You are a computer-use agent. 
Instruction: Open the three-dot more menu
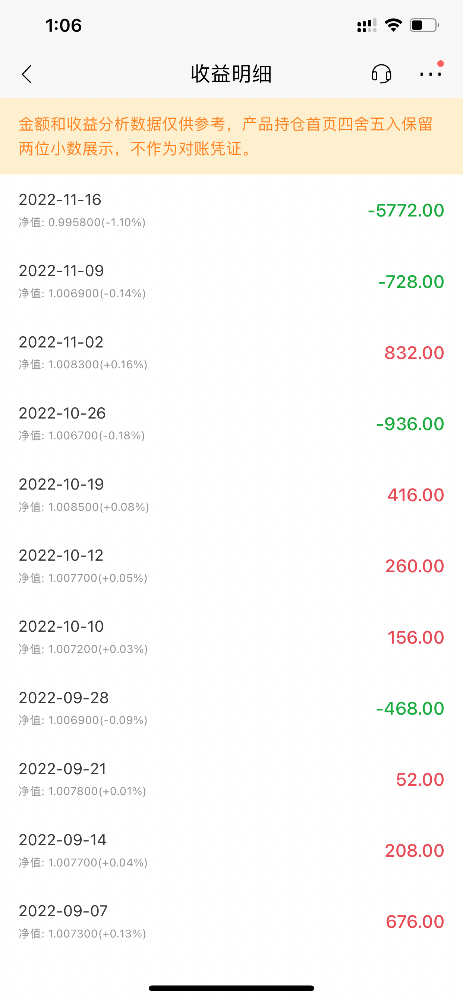[x=430, y=75]
